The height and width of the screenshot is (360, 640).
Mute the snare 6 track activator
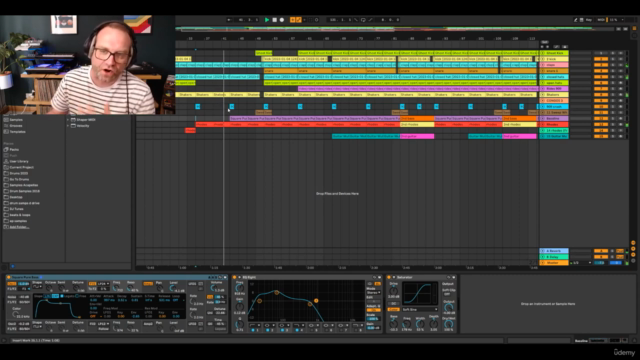pos(601,71)
